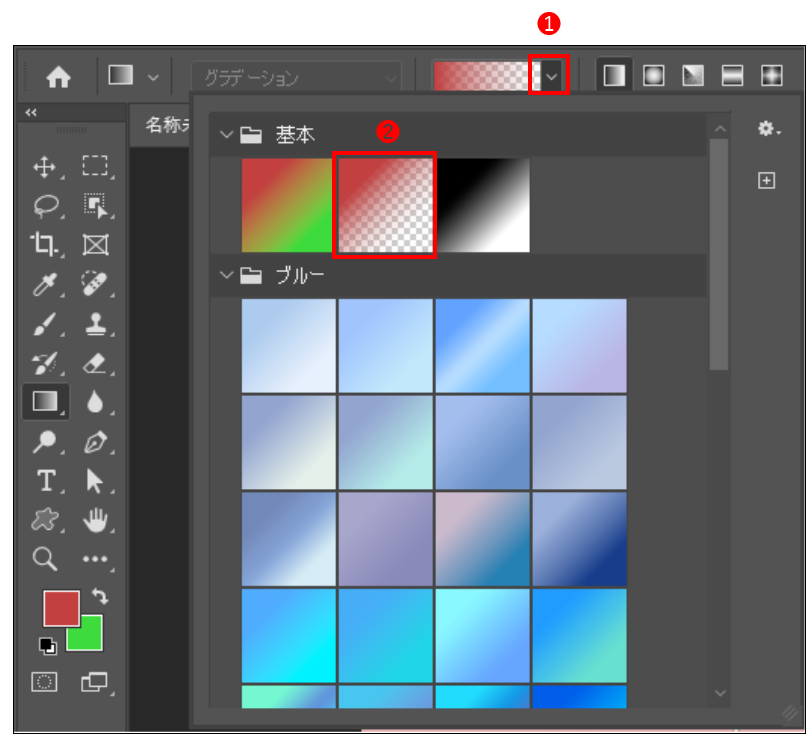This screenshot has height=737, width=809.
Task: Open the gradient picker dropdown arrow
Action: pyautogui.click(x=551, y=76)
